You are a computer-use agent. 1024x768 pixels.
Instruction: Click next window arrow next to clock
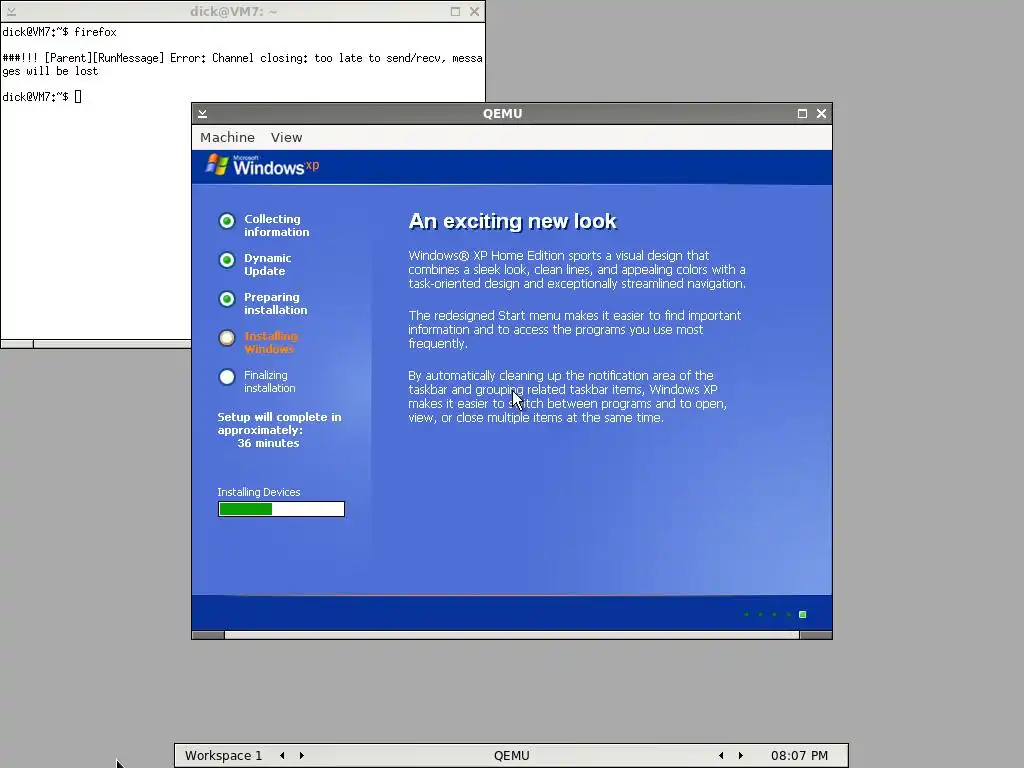(x=741, y=756)
